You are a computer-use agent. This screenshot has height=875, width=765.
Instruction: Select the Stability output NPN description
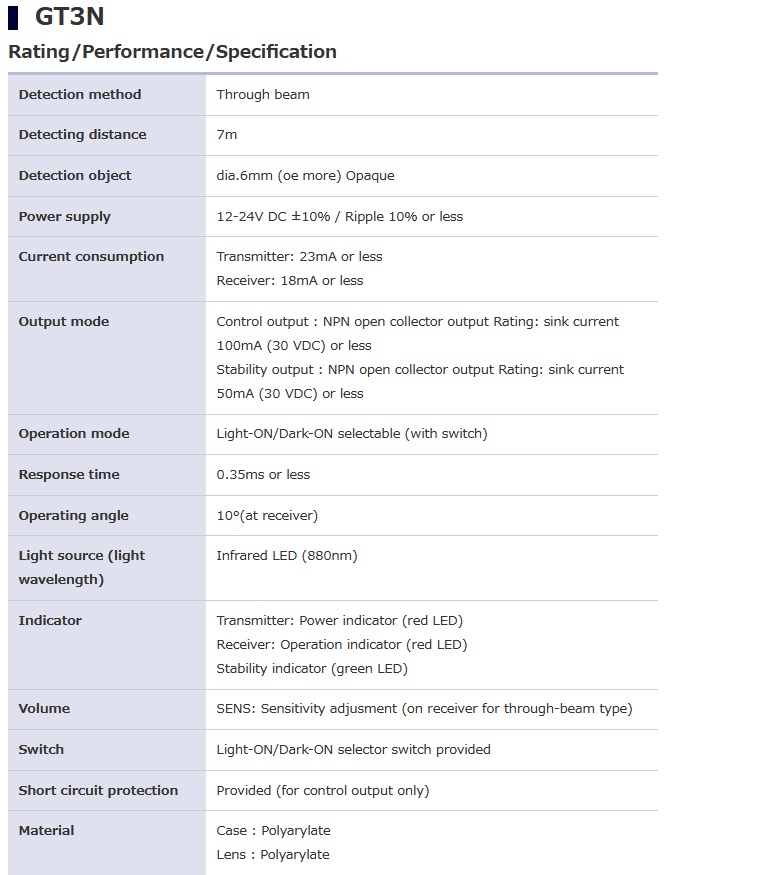pos(420,382)
